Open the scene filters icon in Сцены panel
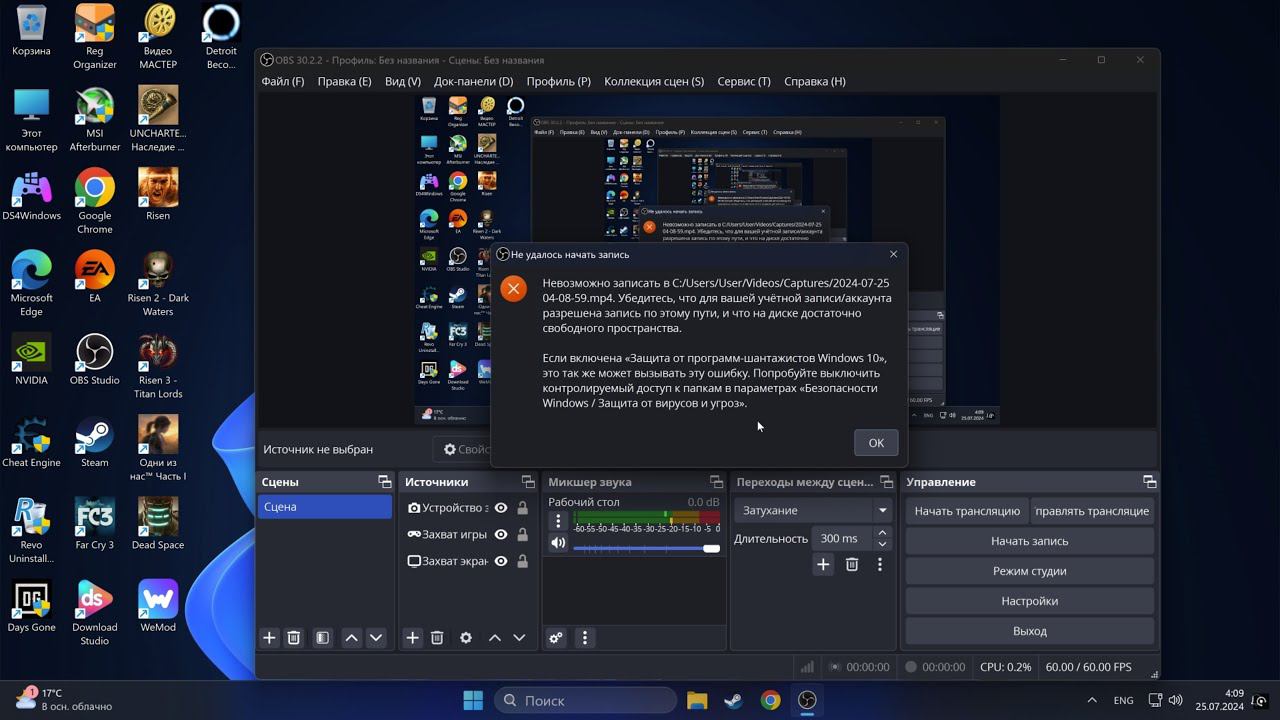Screen dimensions: 1280x720 (322, 638)
